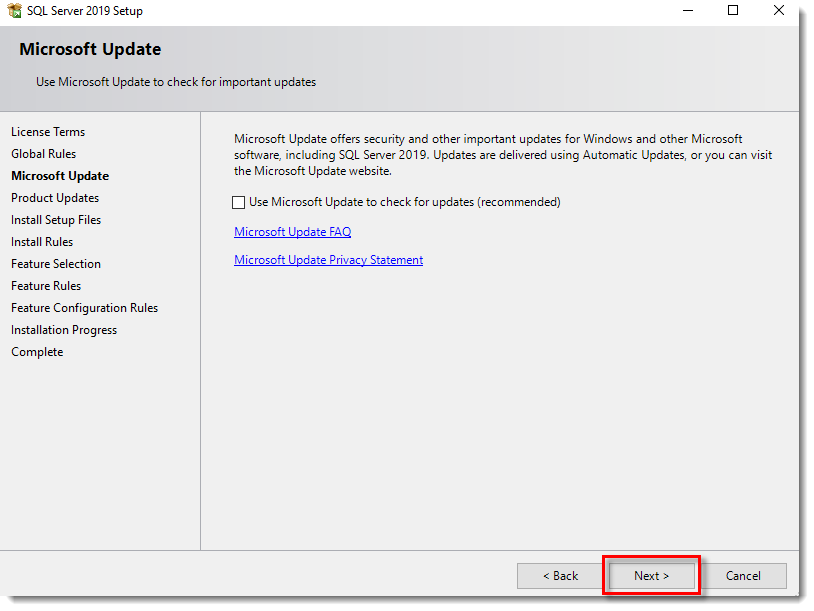Viewport: 814px width, 611px height.
Task: Click the subtitle 'Use Microsoft Update to check for important updates'
Action: pyautogui.click(x=176, y=82)
